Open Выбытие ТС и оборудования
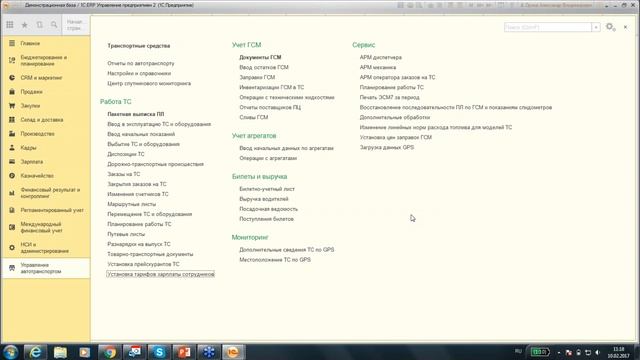The image size is (640, 360). click(x=144, y=144)
